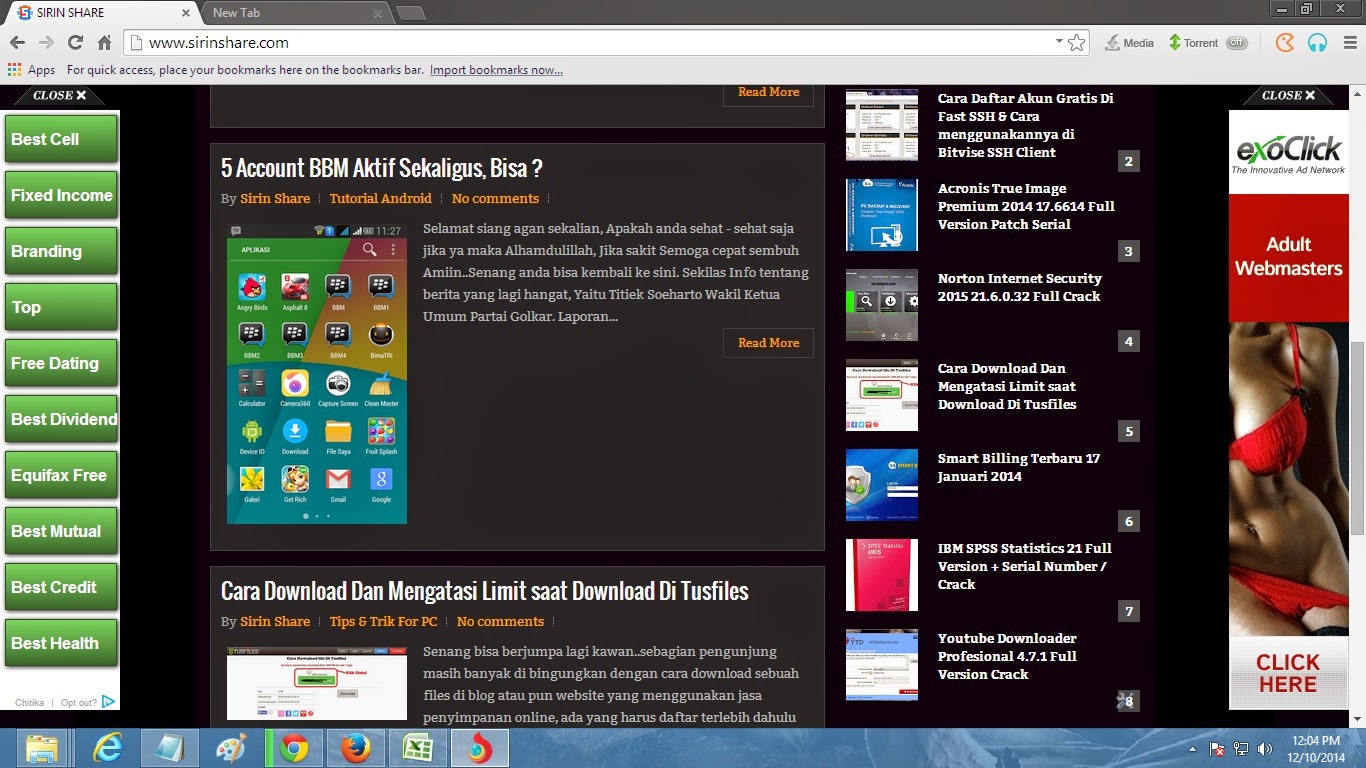Click the Best Health button
The image size is (1366, 768).
tap(61, 643)
